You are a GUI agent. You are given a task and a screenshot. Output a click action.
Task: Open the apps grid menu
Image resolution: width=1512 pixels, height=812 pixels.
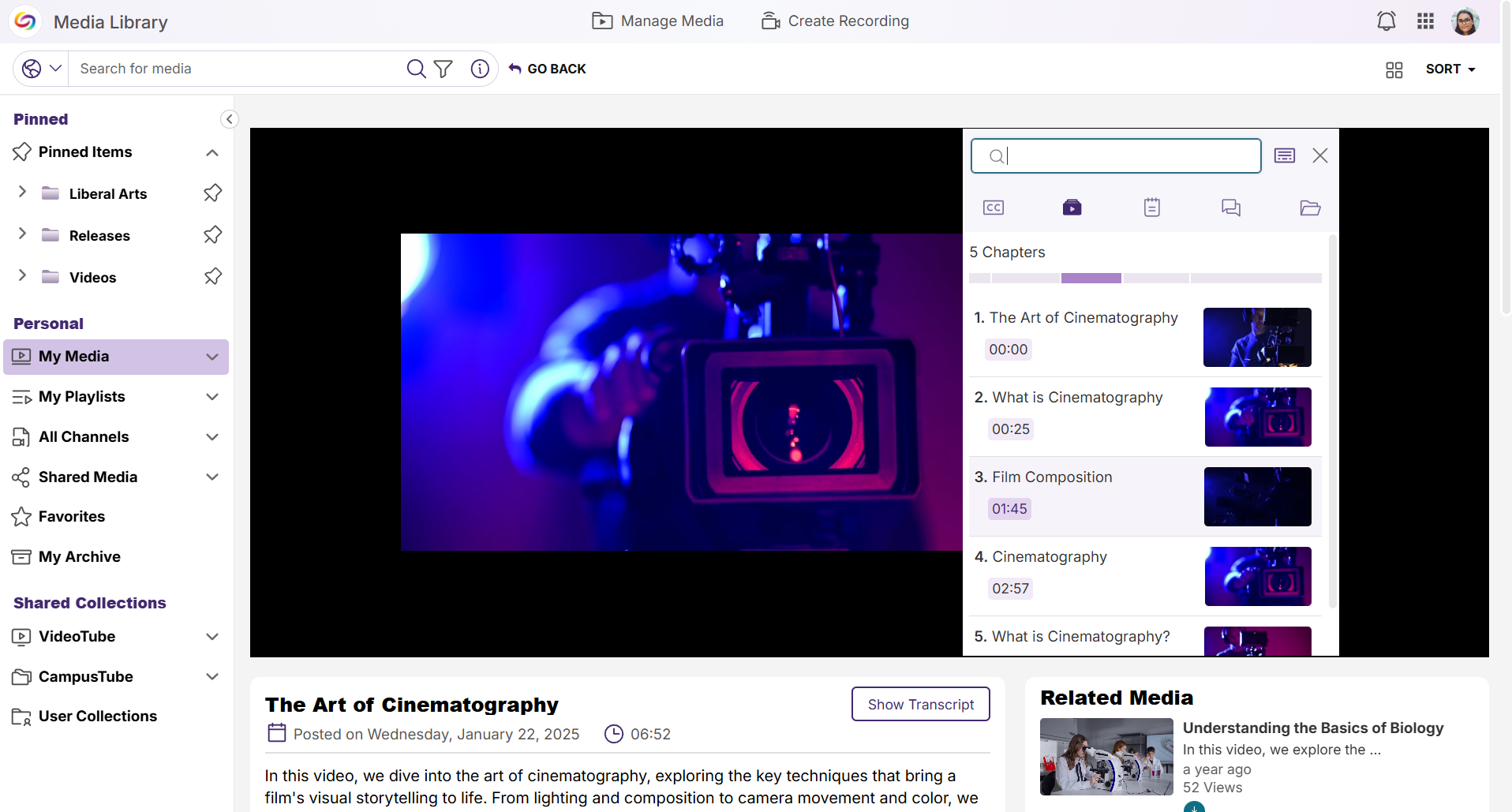tap(1425, 21)
